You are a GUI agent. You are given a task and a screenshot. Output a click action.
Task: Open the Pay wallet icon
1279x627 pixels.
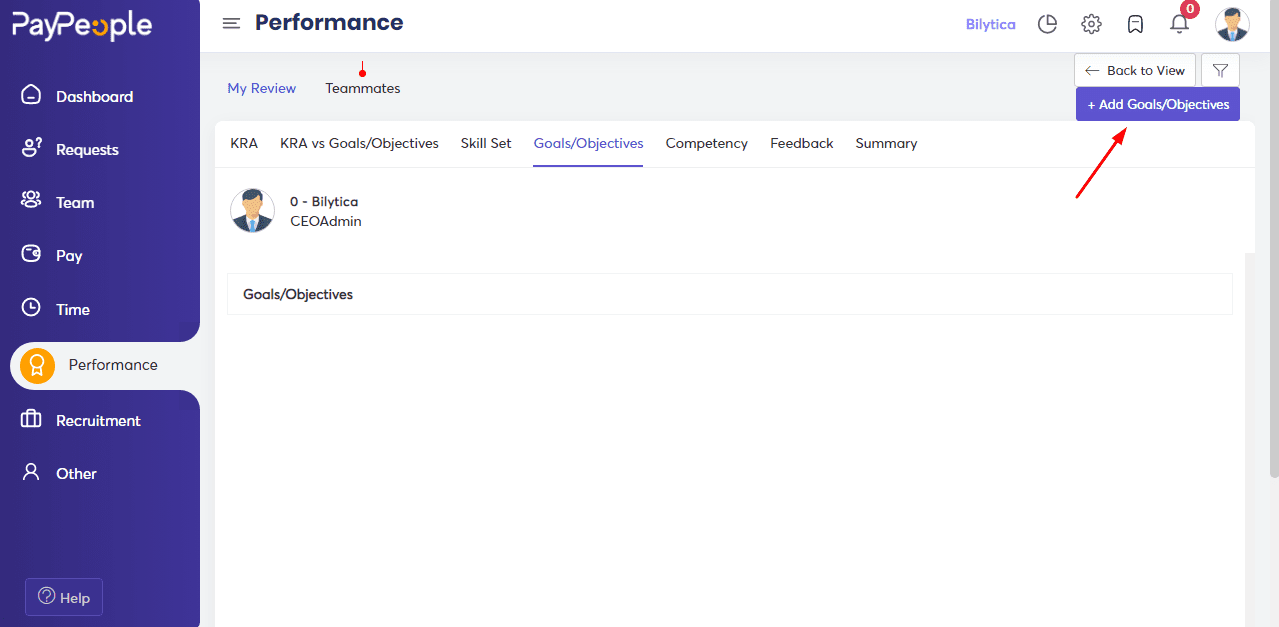(x=32, y=254)
